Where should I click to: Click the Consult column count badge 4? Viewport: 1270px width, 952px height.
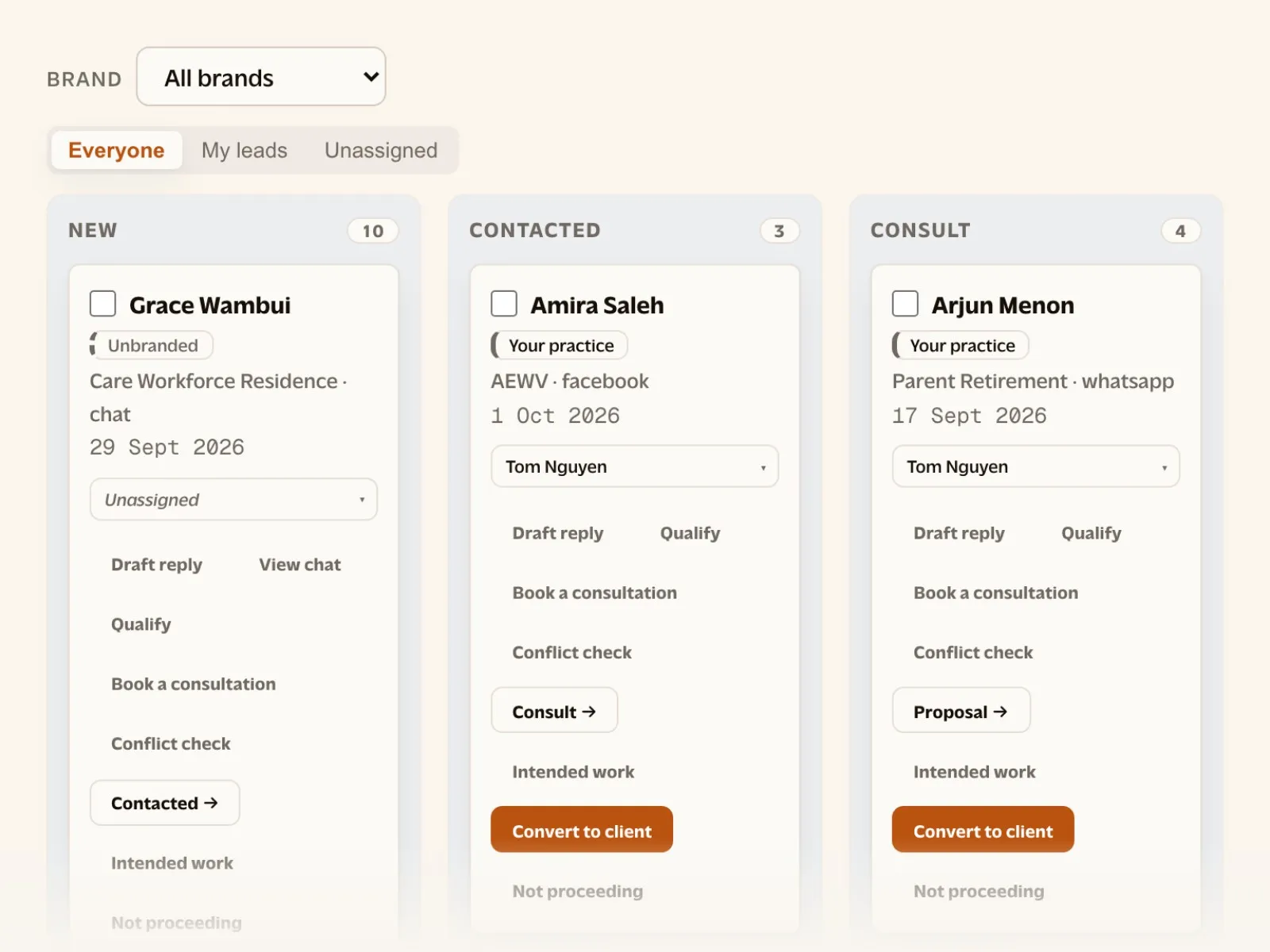[x=1181, y=231]
